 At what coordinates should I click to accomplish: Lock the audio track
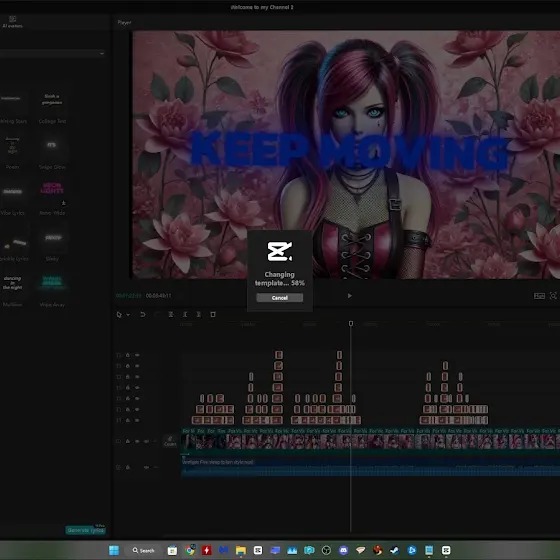pos(128,467)
